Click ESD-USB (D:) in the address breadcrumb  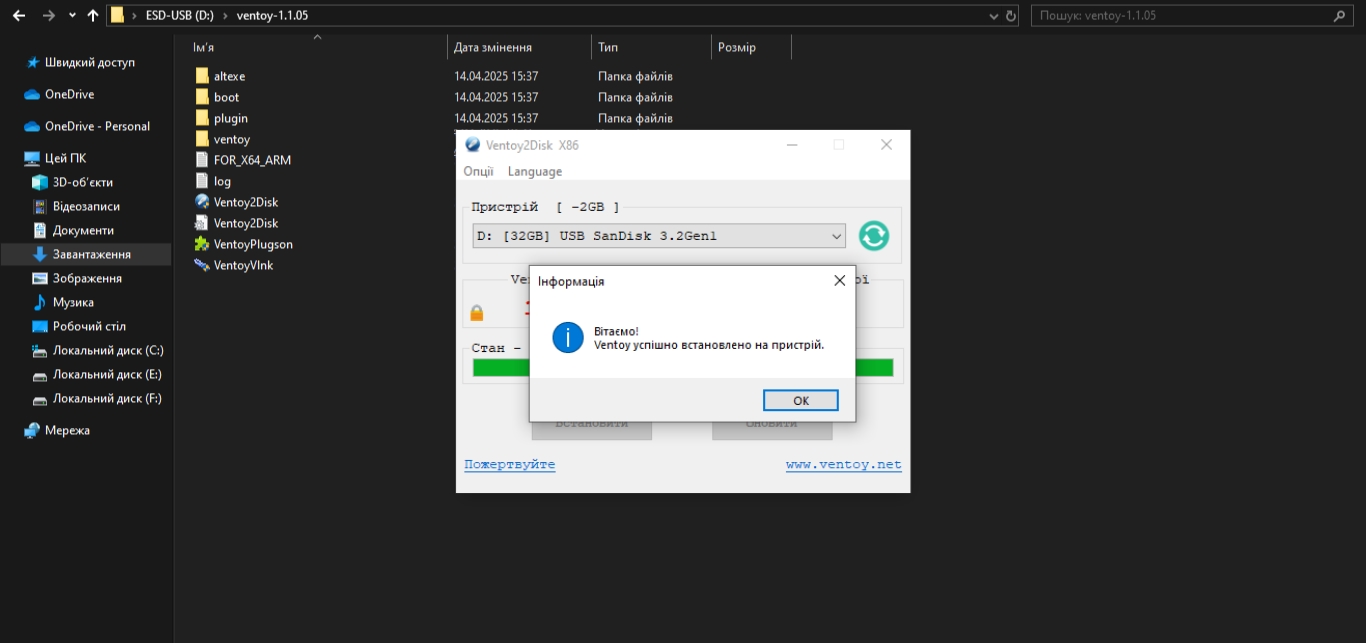[x=179, y=16]
